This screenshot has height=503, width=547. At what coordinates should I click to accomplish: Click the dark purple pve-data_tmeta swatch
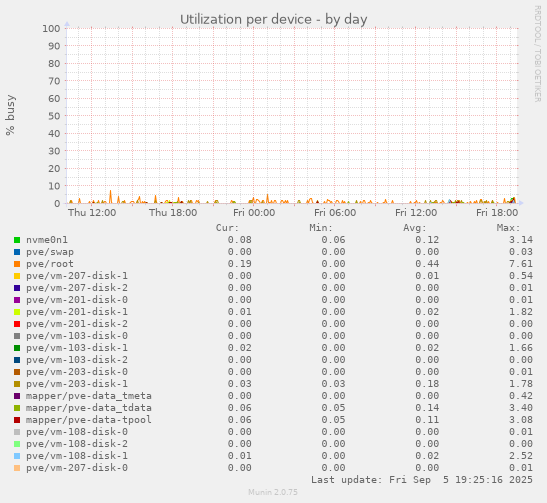coord(17,396)
